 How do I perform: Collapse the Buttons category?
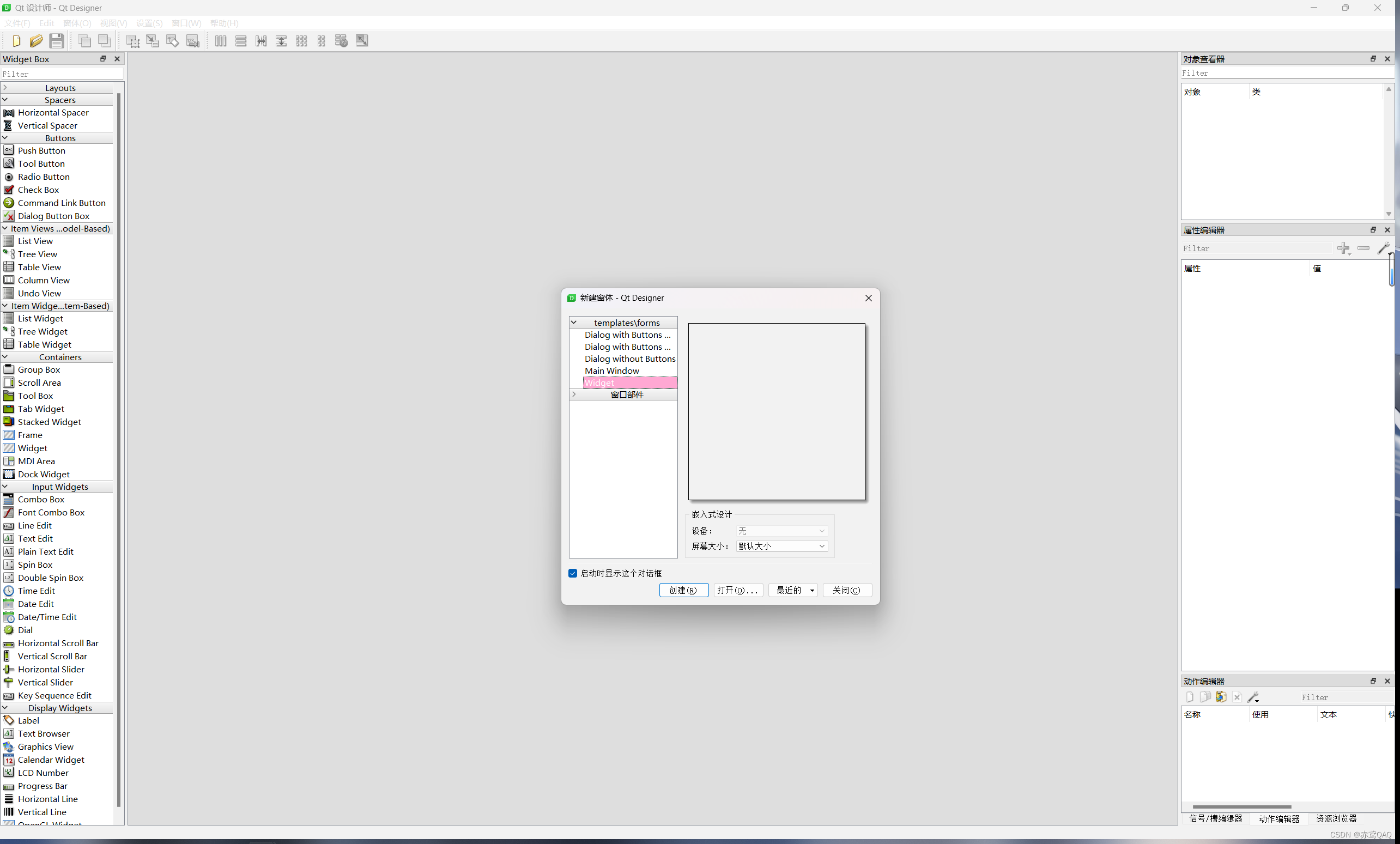5,137
